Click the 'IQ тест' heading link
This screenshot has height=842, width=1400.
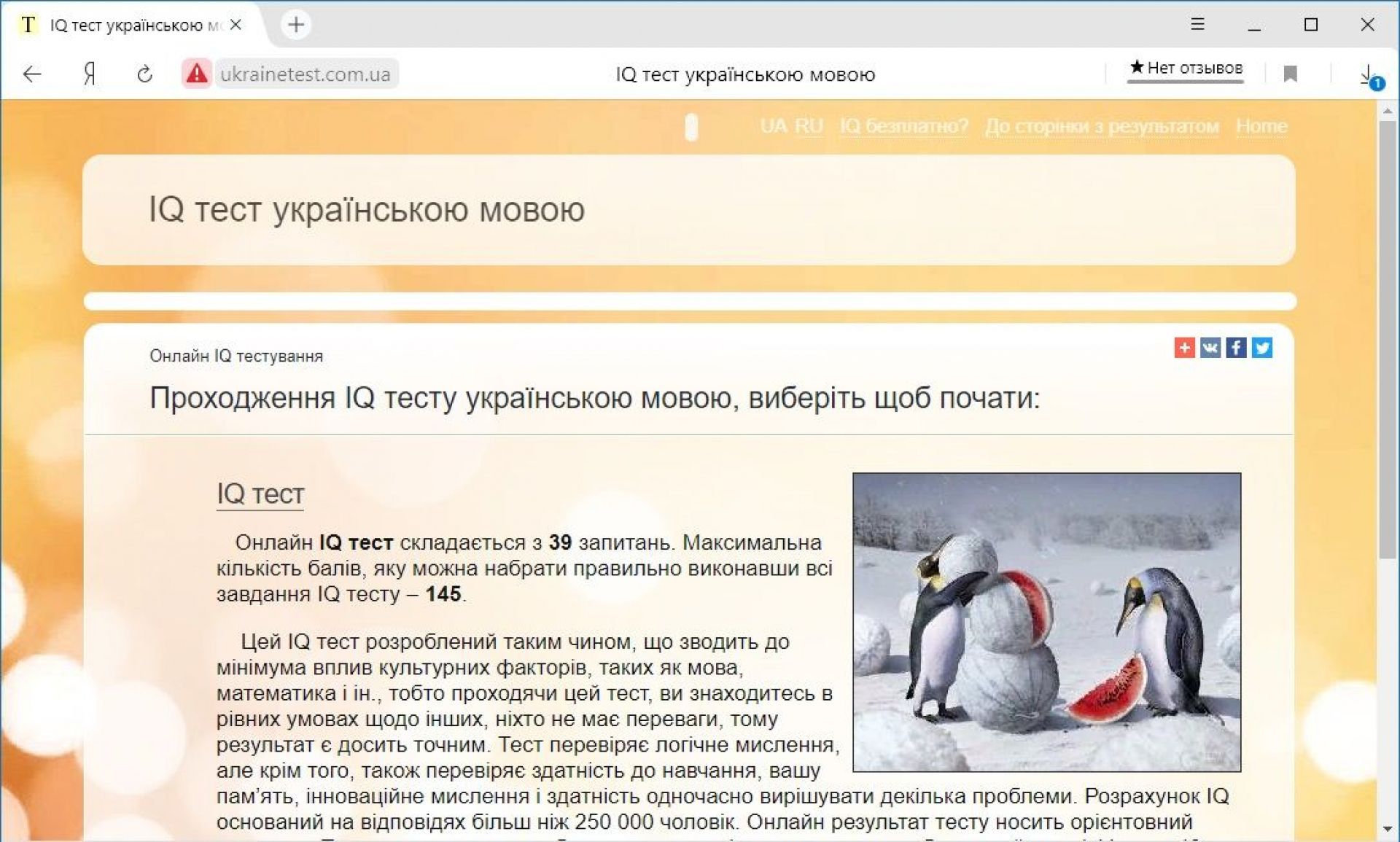[260, 494]
